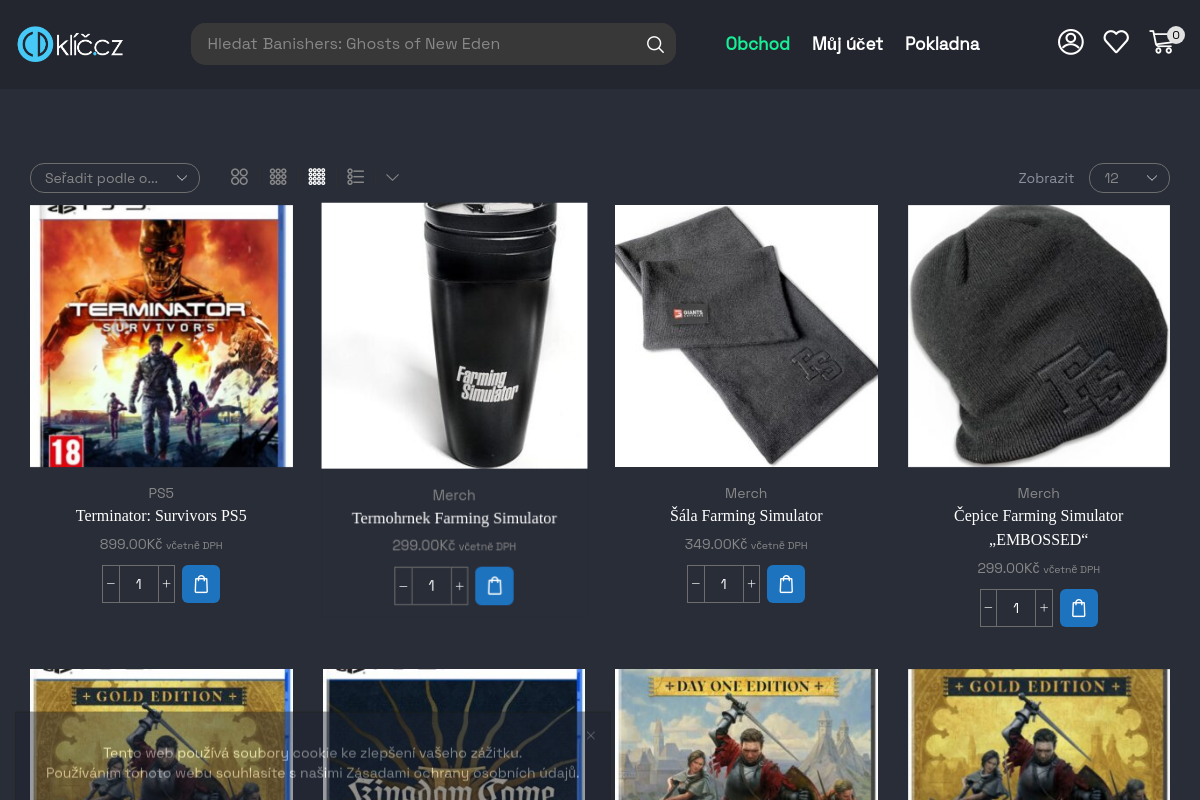The height and width of the screenshot is (800, 1200).
Task: Add Šála Farming Simulator to cart
Action: pyautogui.click(x=786, y=584)
